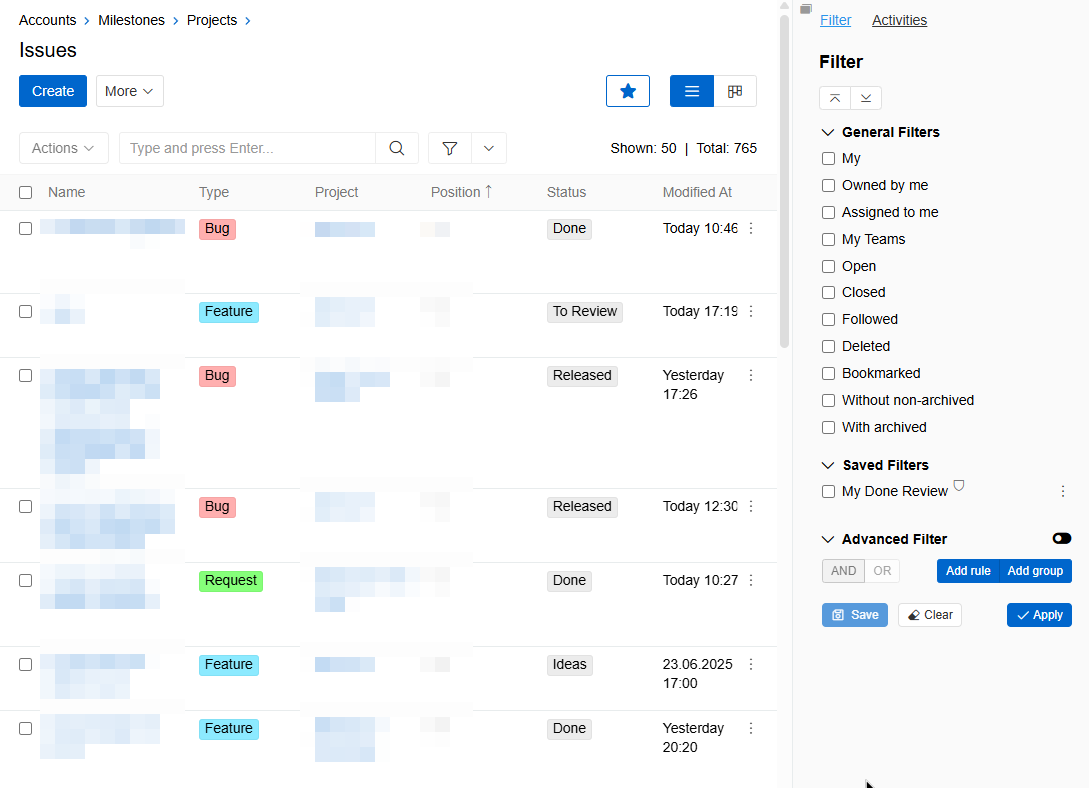Click the tag icon beside My Done Review
The height and width of the screenshot is (788, 1089).
[x=959, y=485]
